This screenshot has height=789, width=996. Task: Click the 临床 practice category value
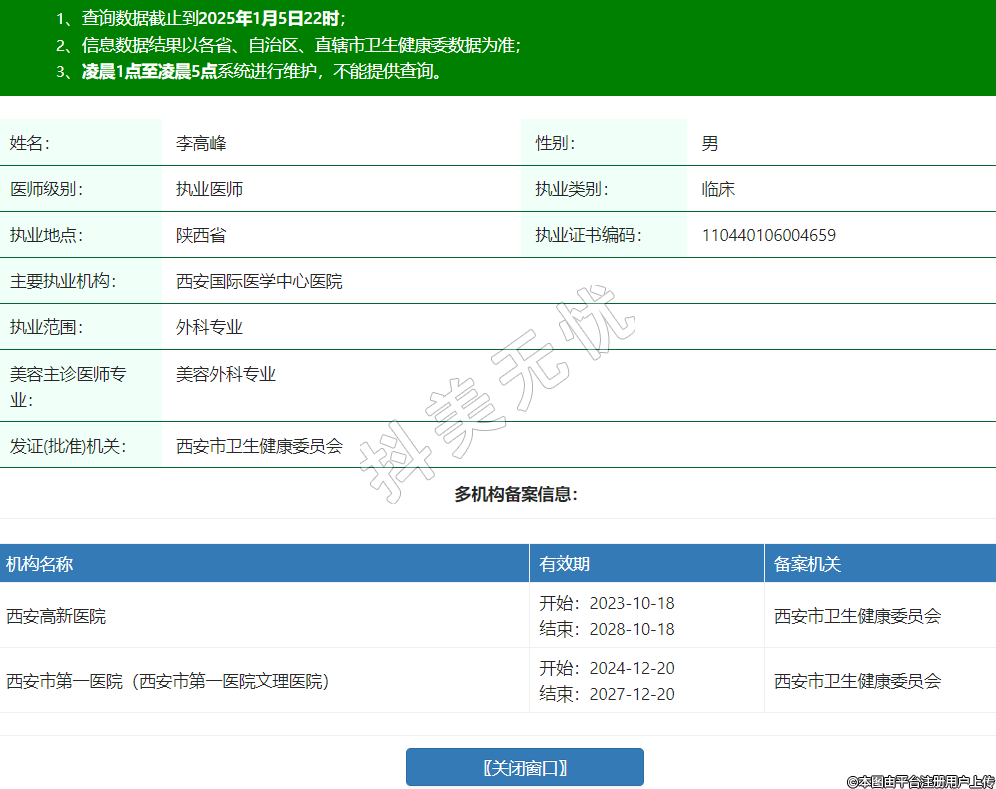pos(718,189)
